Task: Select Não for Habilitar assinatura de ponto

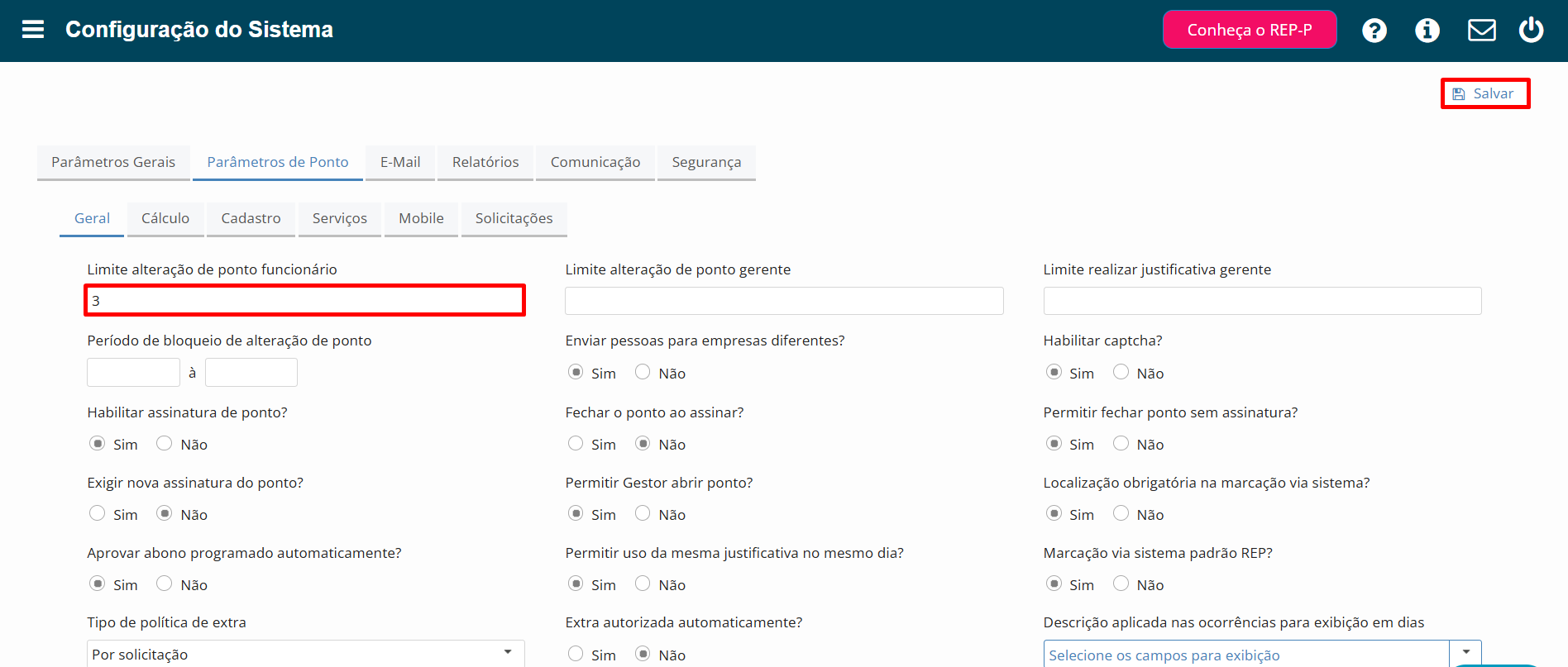Action: (x=165, y=443)
